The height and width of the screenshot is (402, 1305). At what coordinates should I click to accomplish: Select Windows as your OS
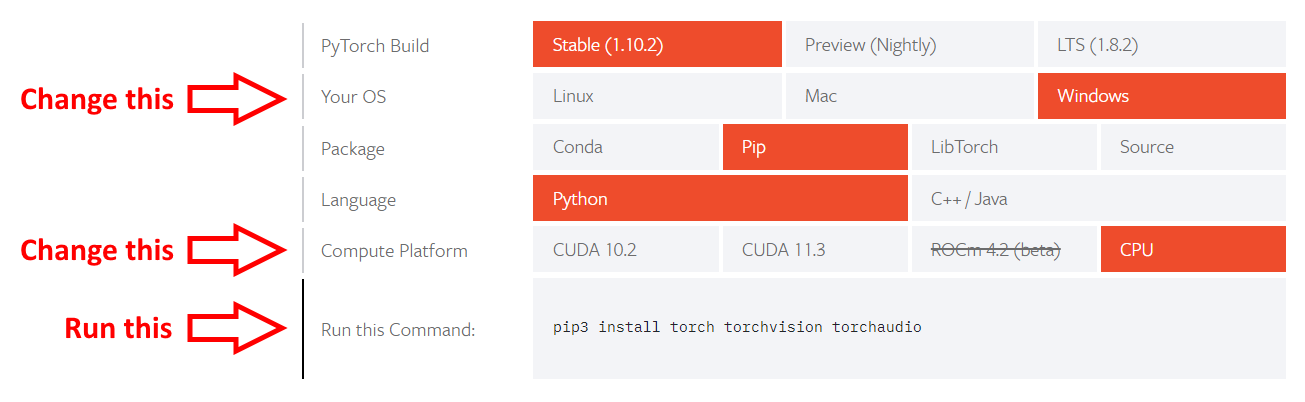(x=1161, y=96)
